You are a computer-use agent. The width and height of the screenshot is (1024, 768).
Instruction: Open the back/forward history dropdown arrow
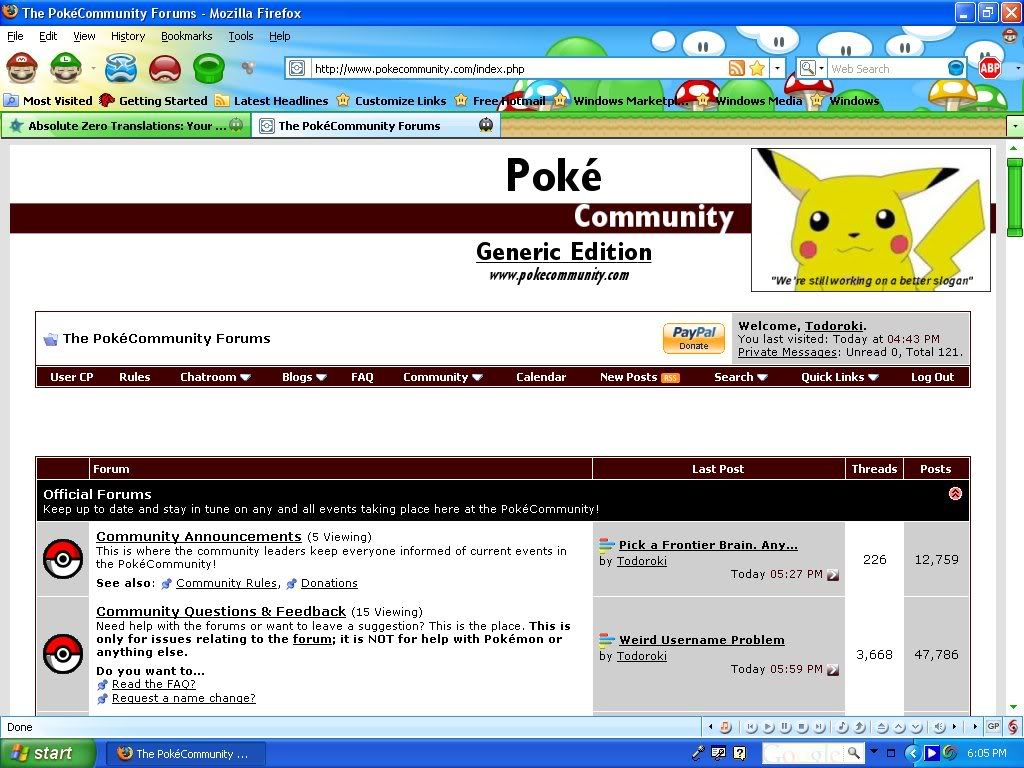coord(93,68)
